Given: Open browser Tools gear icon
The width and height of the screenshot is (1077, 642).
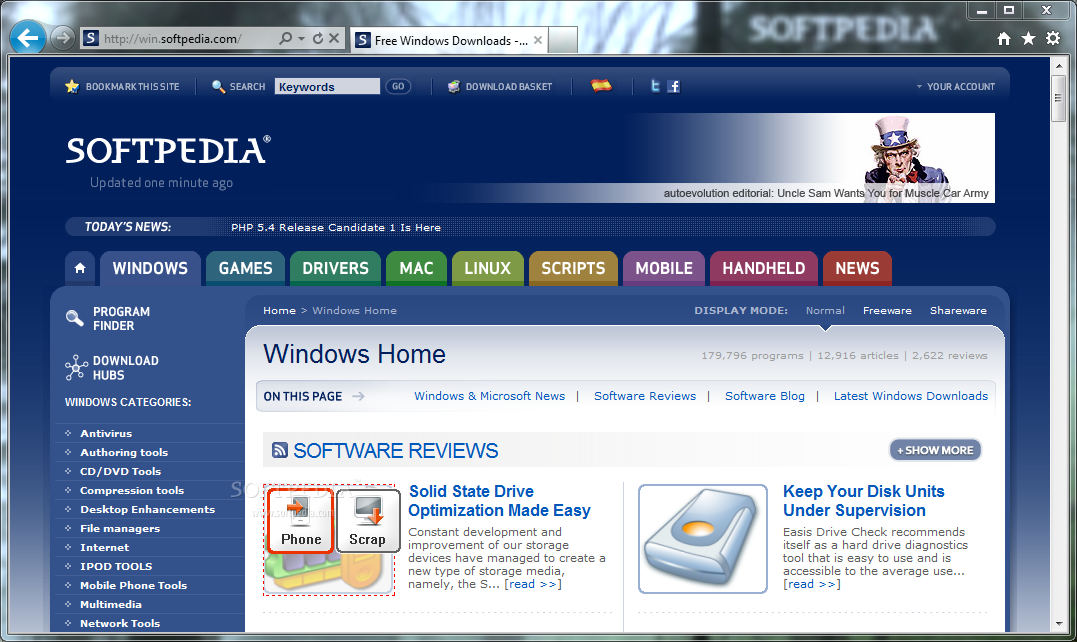Looking at the screenshot, I should point(1053,38).
